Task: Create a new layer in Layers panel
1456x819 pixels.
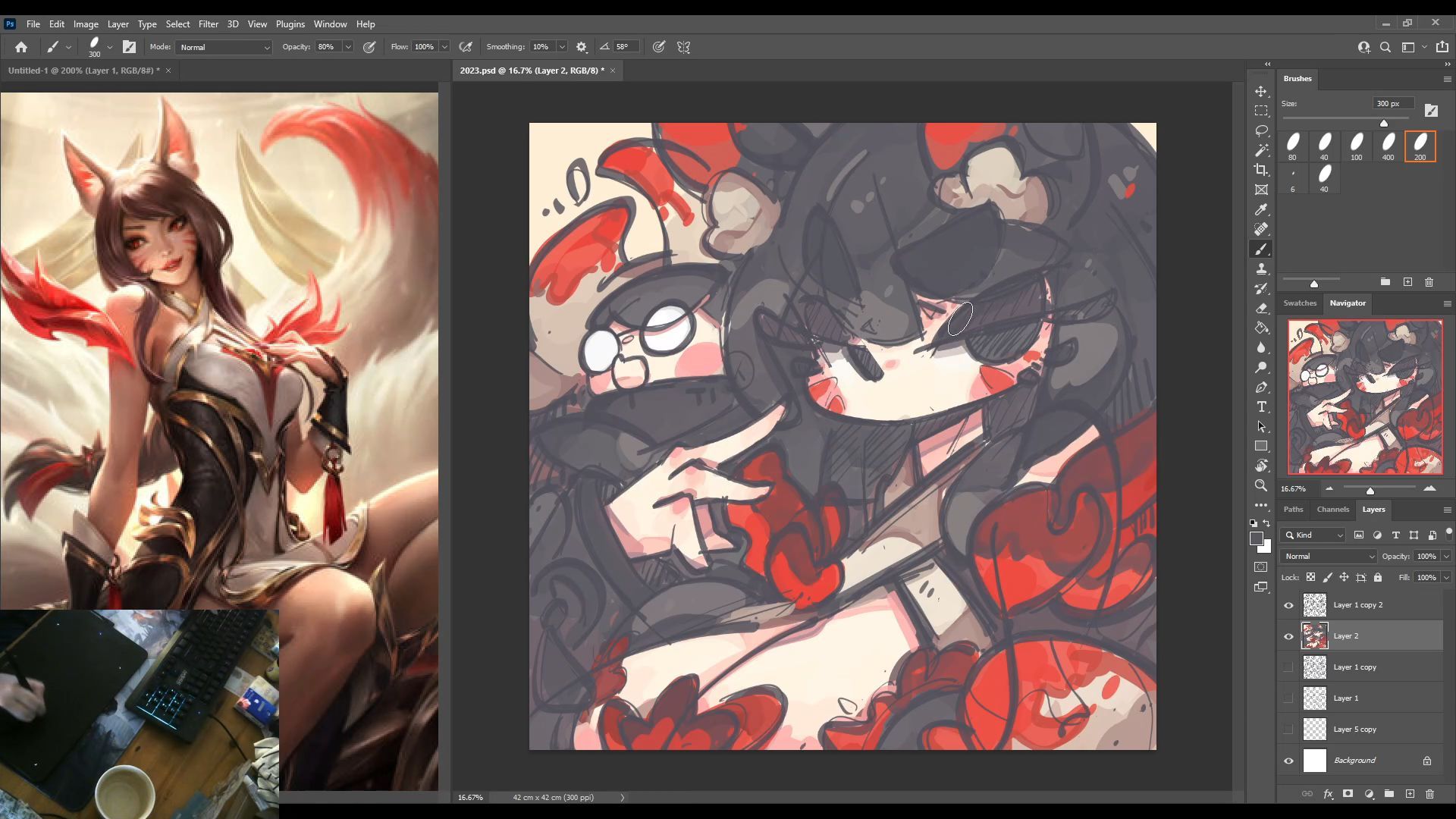Action: [x=1410, y=794]
